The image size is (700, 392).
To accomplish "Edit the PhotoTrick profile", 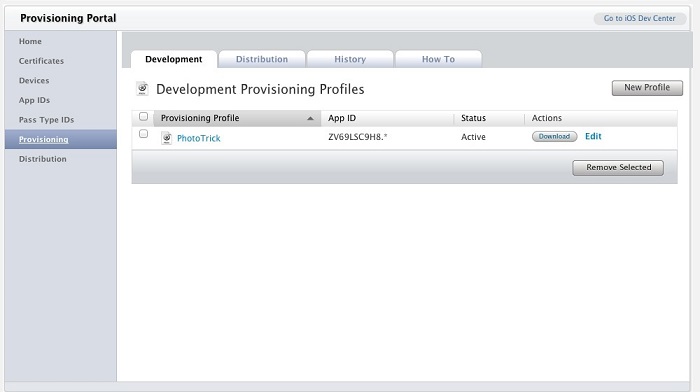I will (x=593, y=136).
